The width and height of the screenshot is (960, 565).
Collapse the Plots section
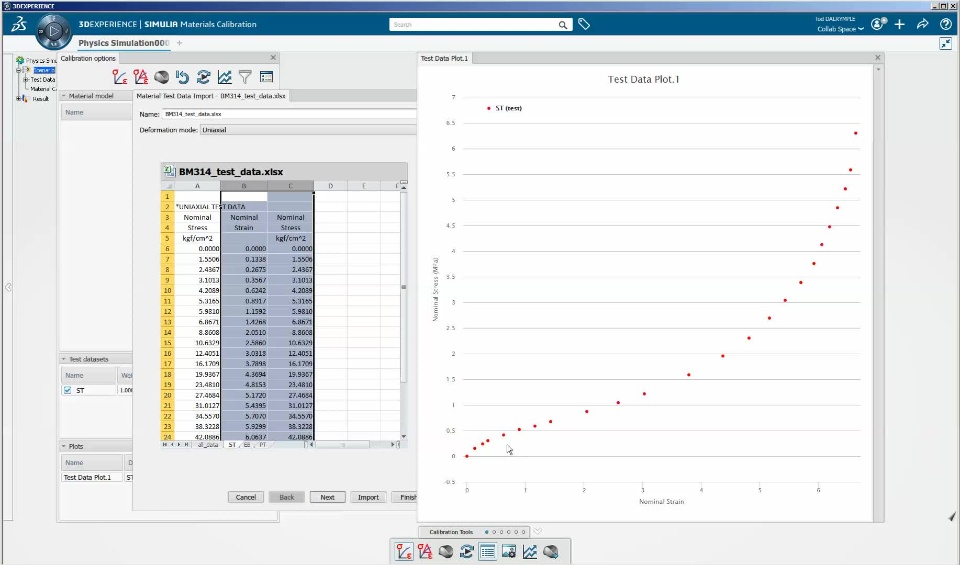[64, 446]
